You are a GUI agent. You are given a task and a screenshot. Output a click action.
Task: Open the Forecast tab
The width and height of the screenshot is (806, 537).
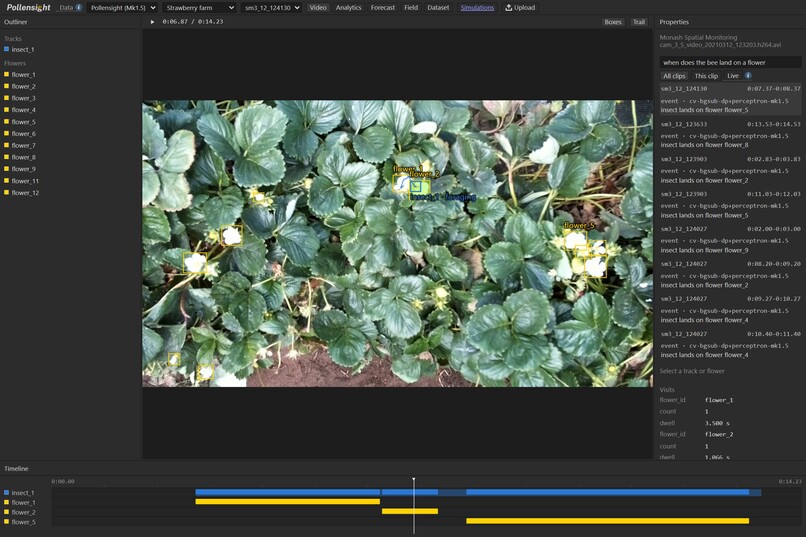pos(383,8)
